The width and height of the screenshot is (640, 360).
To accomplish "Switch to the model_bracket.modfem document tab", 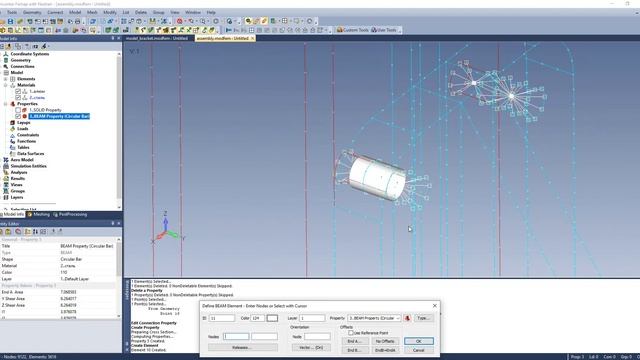I will point(157,38).
